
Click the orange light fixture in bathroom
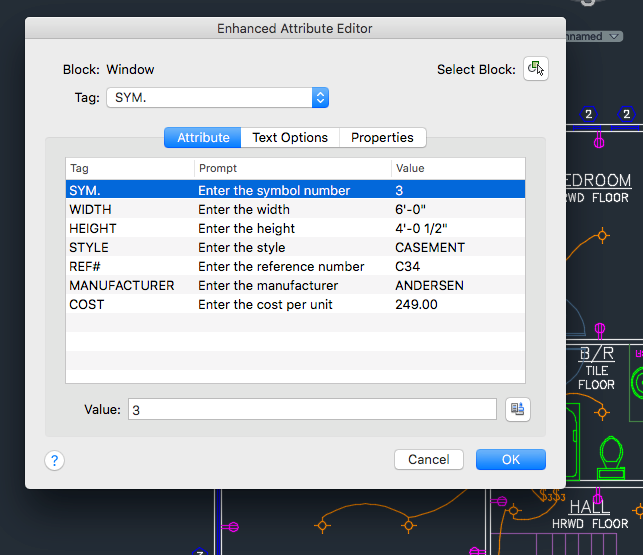[602, 412]
